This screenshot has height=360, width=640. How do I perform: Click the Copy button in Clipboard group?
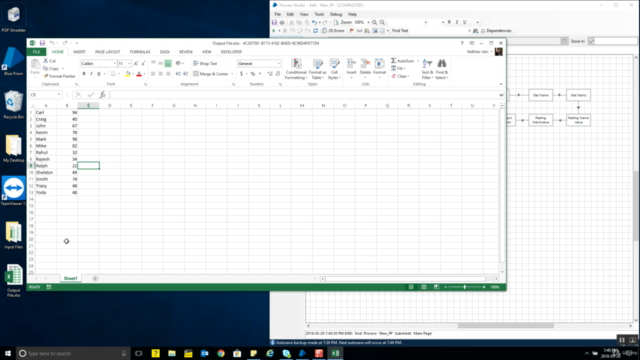(x=51, y=69)
